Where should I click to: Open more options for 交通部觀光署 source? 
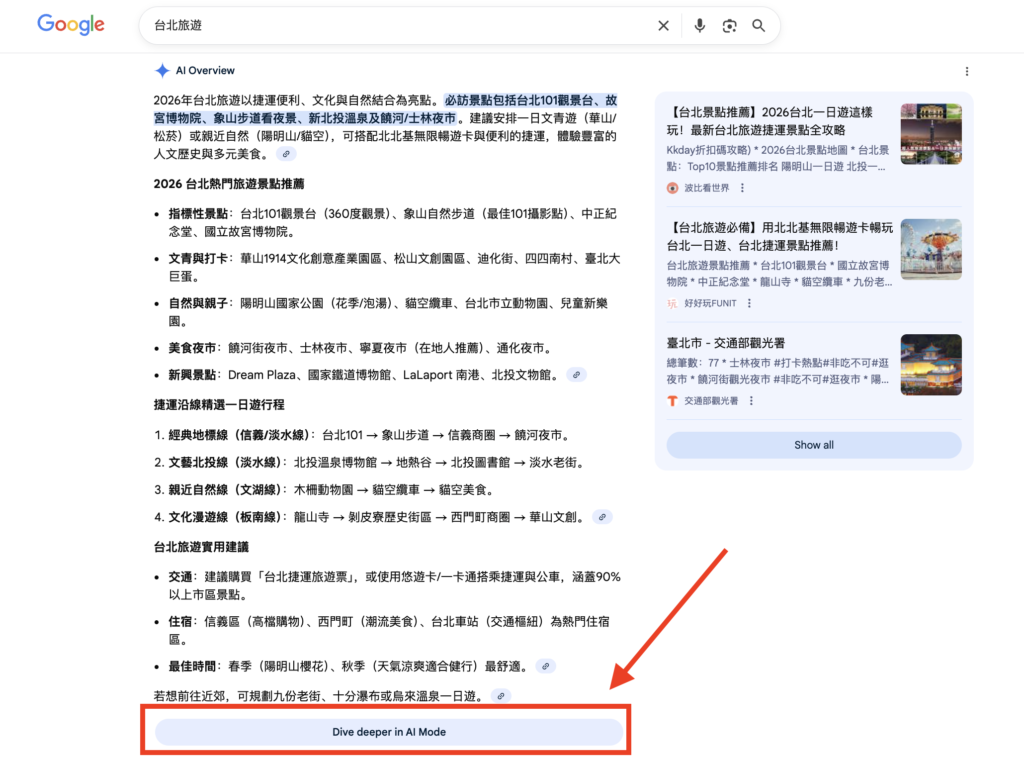pos(751,401)
